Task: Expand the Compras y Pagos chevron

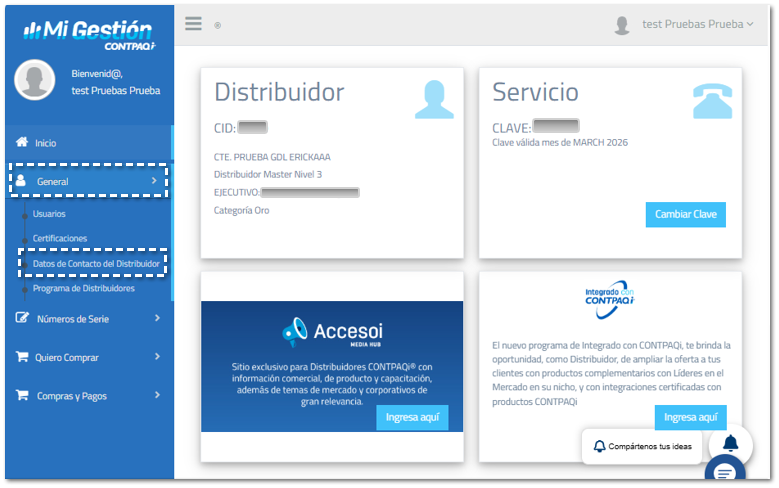Action: [157, 395]
